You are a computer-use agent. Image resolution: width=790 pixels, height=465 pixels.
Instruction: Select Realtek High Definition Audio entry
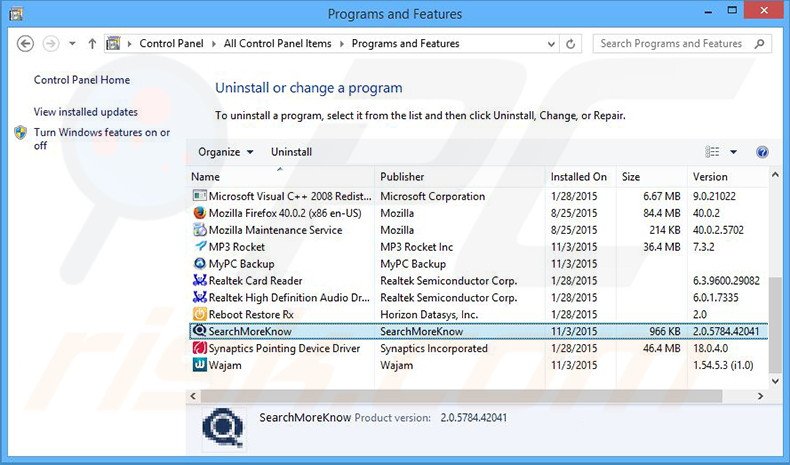(290, 297)
